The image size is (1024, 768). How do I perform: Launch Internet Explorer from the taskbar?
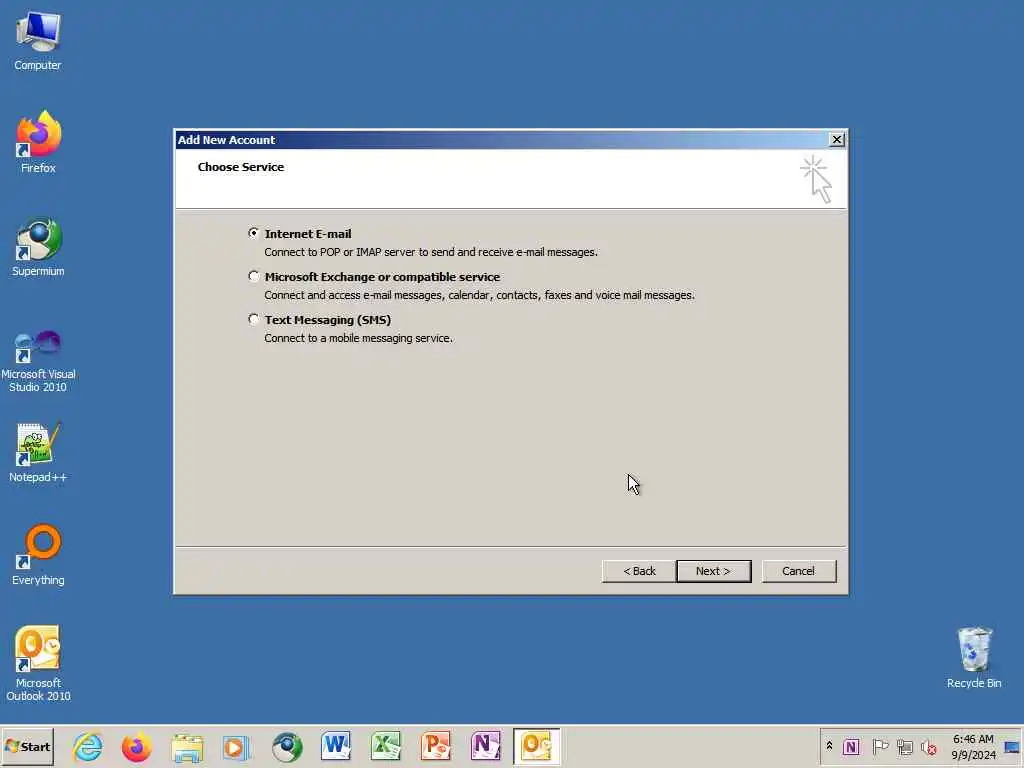click(x=88, y=746)
